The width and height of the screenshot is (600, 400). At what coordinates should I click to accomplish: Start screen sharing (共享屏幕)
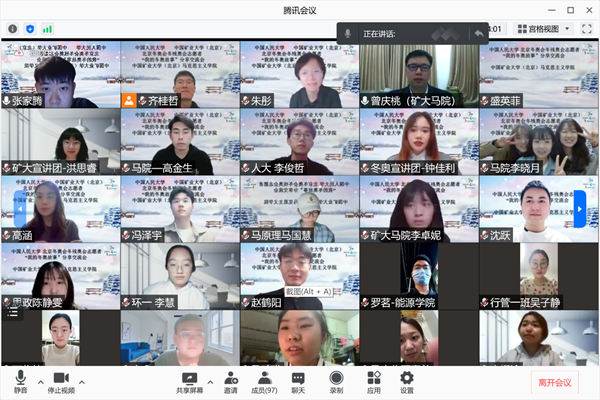(x=190, y=381)
